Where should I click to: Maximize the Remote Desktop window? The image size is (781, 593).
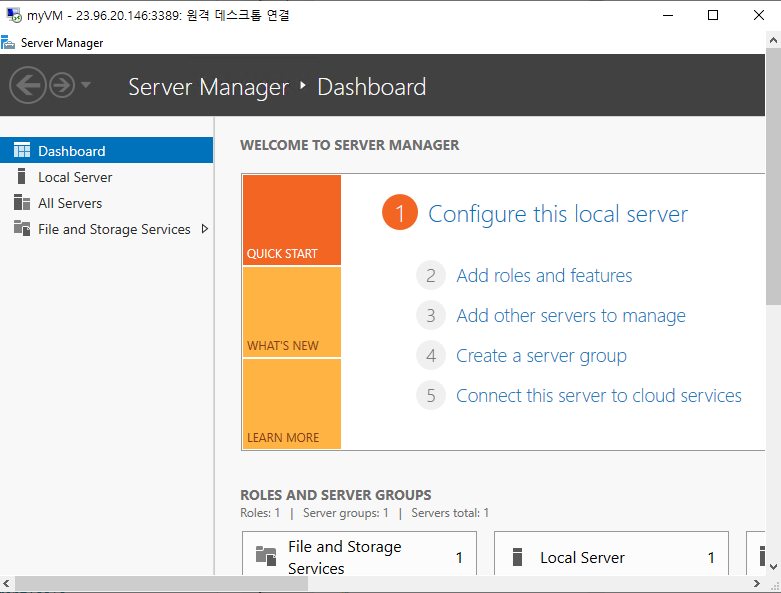click(713, 15)
